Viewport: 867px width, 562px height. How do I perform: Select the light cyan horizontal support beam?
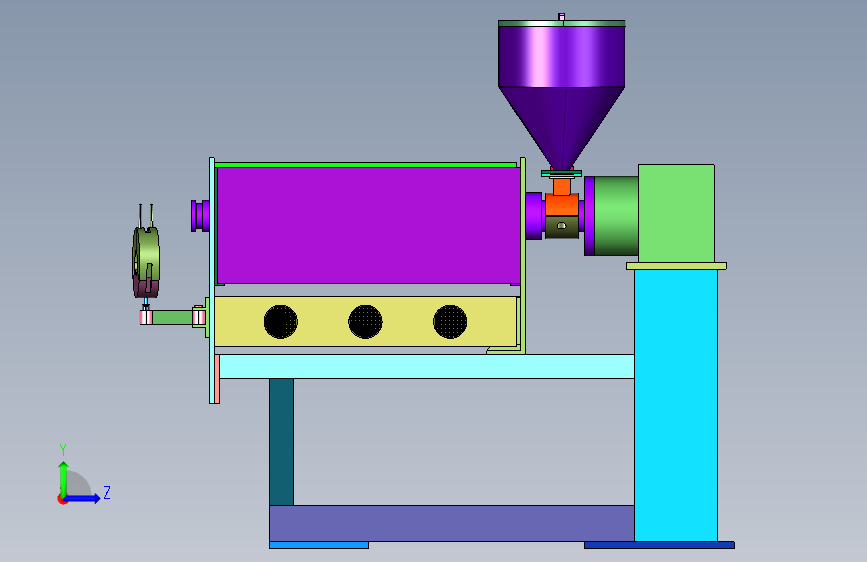point(426,367)
